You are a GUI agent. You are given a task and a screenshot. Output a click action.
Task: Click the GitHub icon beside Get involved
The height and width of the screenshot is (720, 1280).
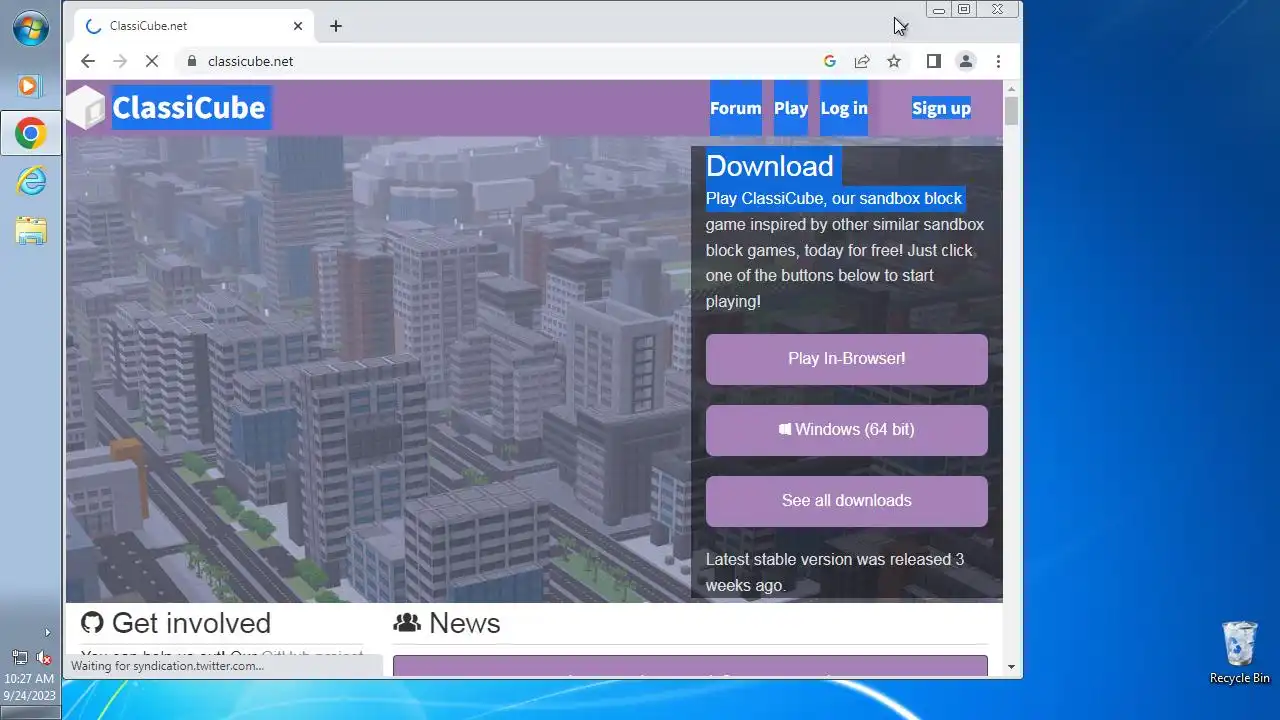pos(92,622)
